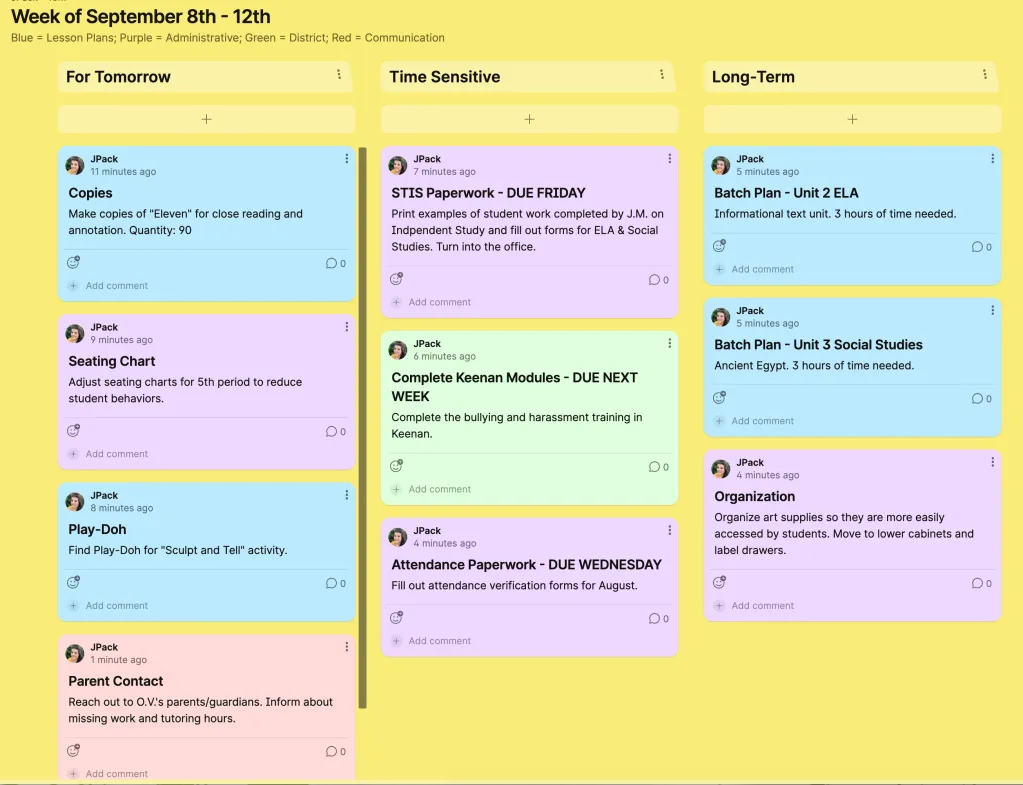
Task: Open the Batch Plan Unit 3 Social Studies menu
Action: [992, 311]
